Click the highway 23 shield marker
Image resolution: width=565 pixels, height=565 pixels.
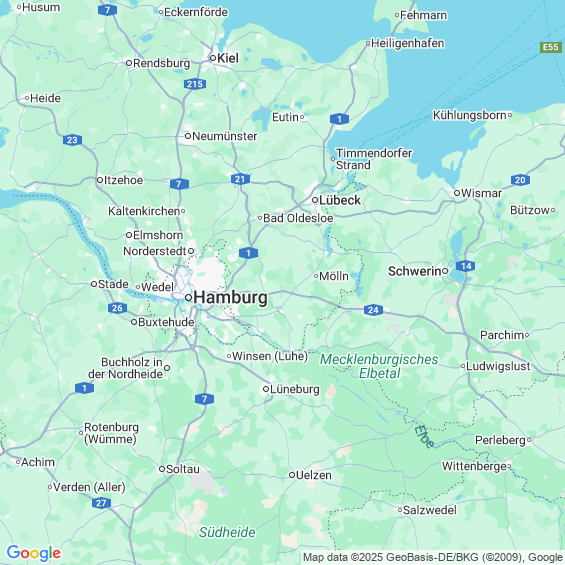[x=72, y=140]
